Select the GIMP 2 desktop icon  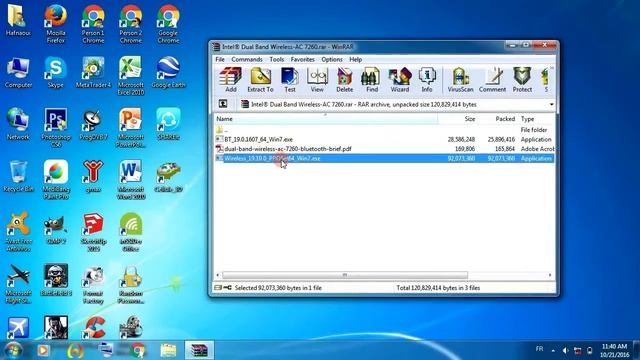(56, 228)
